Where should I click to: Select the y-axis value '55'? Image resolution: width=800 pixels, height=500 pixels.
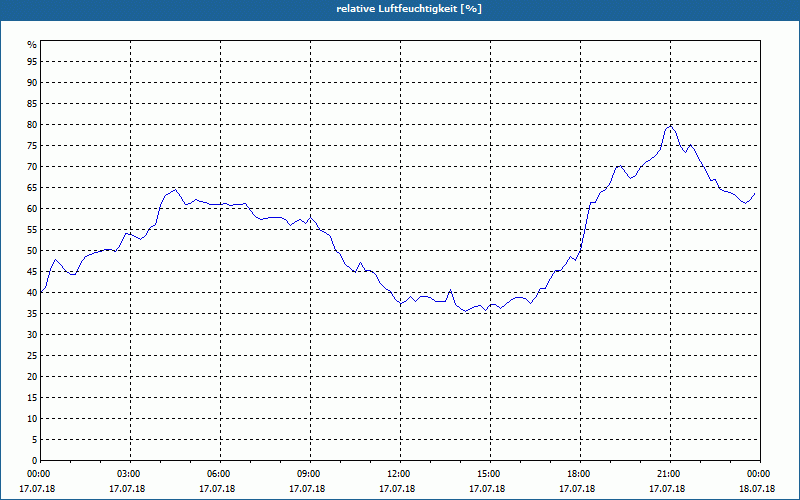click(32, 230)
